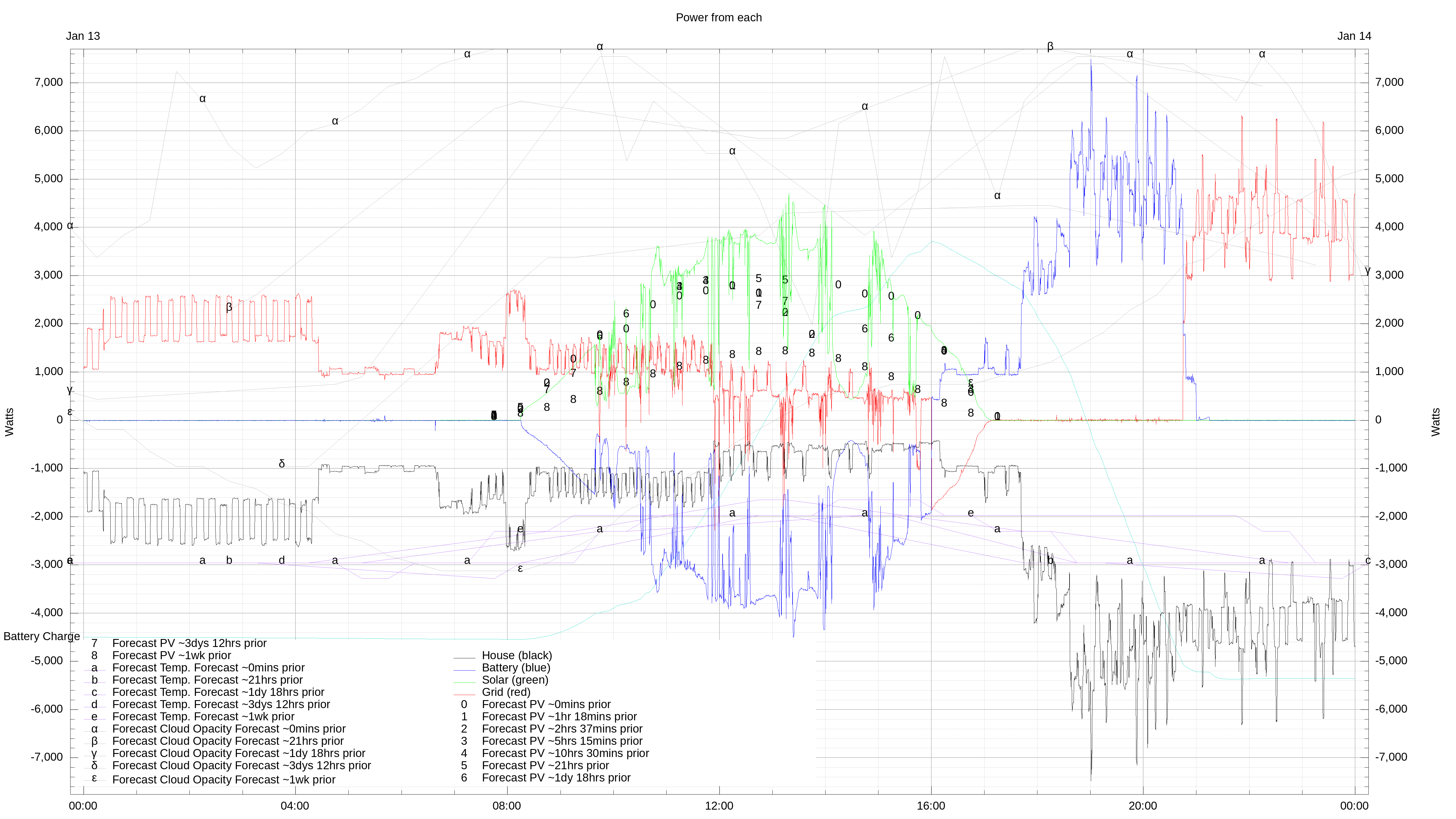The image size is (1456, 819).
Task: Select legend 'Forecast PV ~1wk prior'
Action: point(172,656)
